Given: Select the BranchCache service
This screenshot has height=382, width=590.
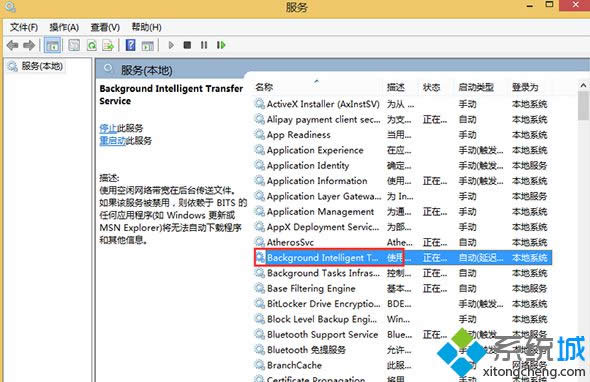Looking at the screenshot, I should [x=403, y=365].
